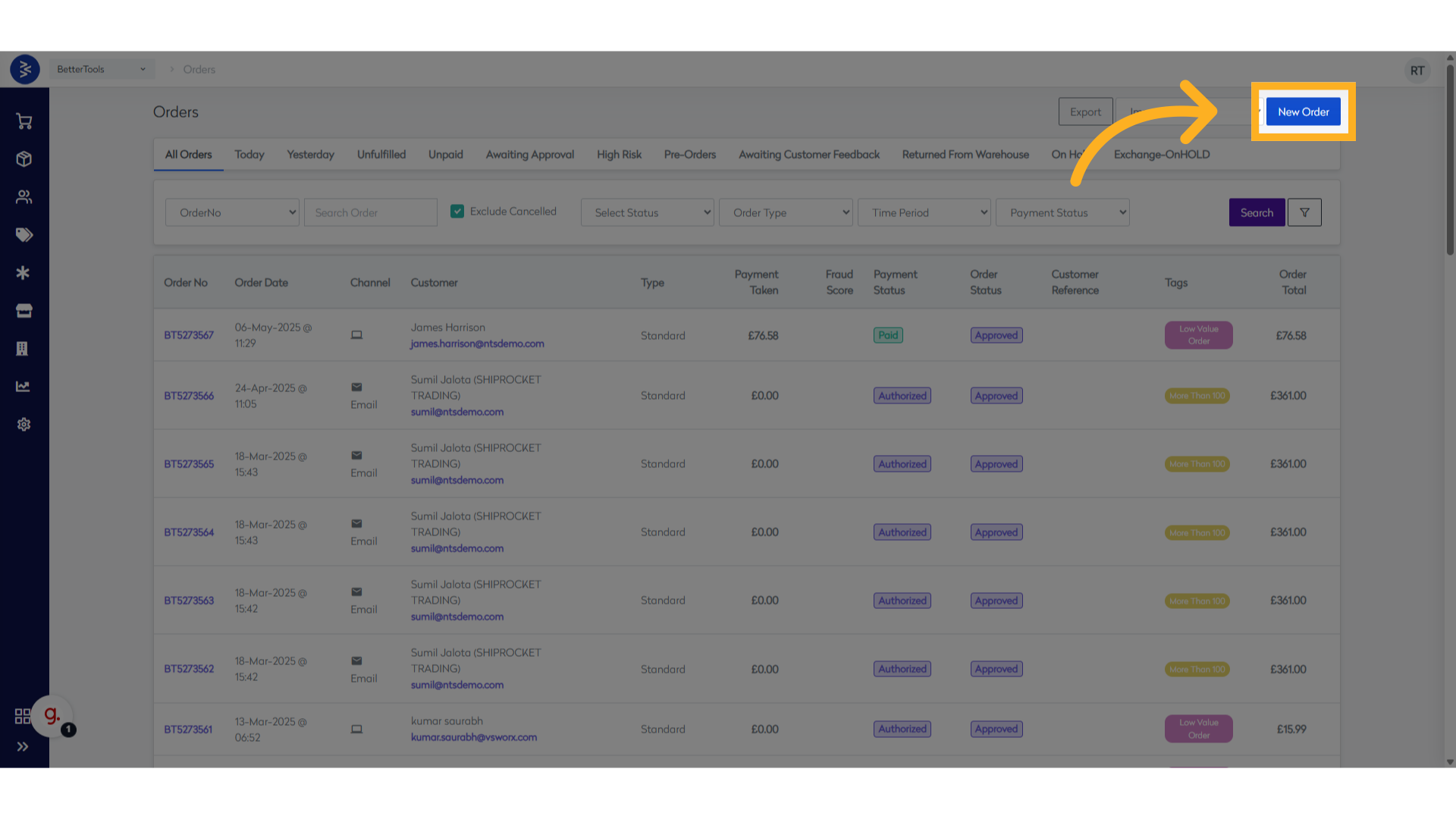
Task: Click the Paid status badge on BT5273567
Action: [887, 334]
